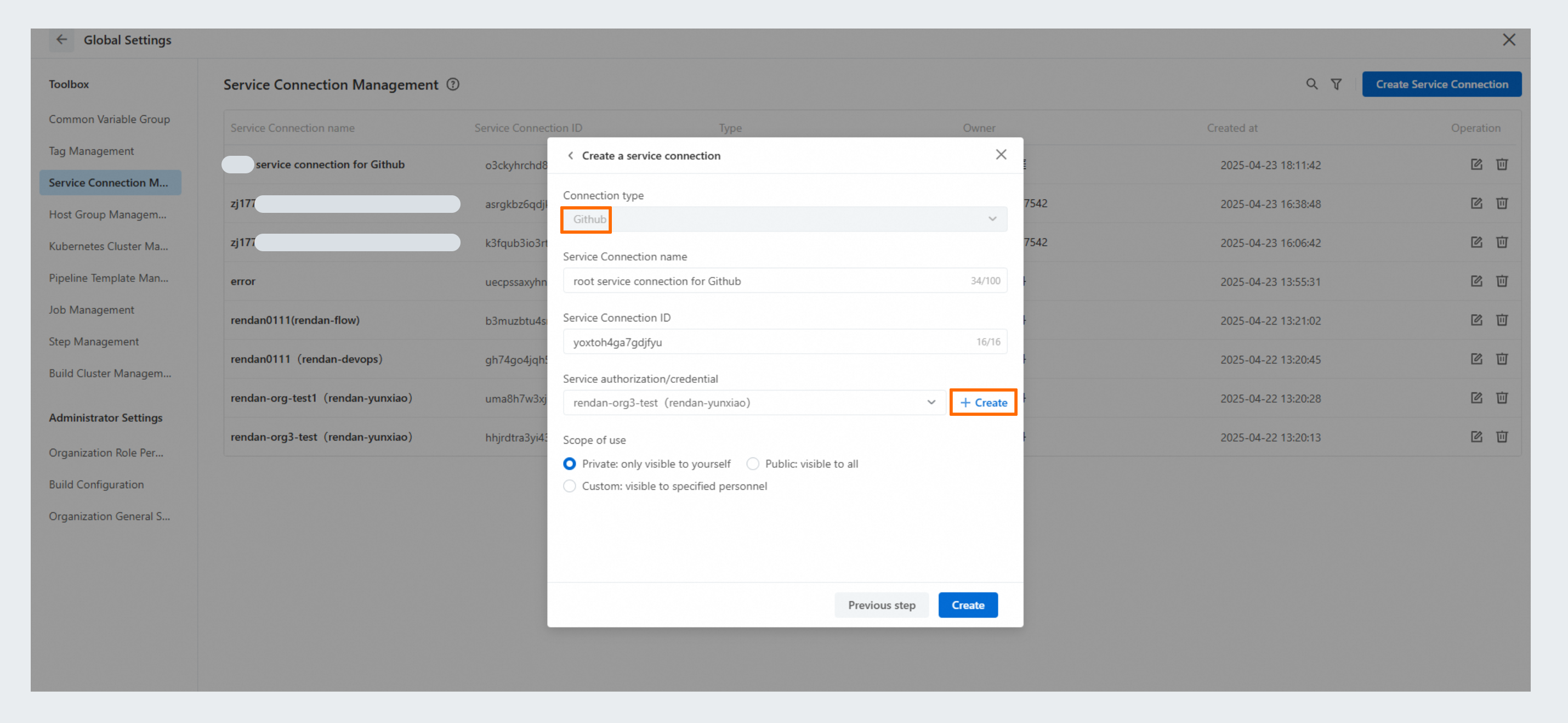Image resolution: width=1568 pixels, height=723 pixels.
Task: Click help icon next to Service Connection Management
Action: click(453, 84)
